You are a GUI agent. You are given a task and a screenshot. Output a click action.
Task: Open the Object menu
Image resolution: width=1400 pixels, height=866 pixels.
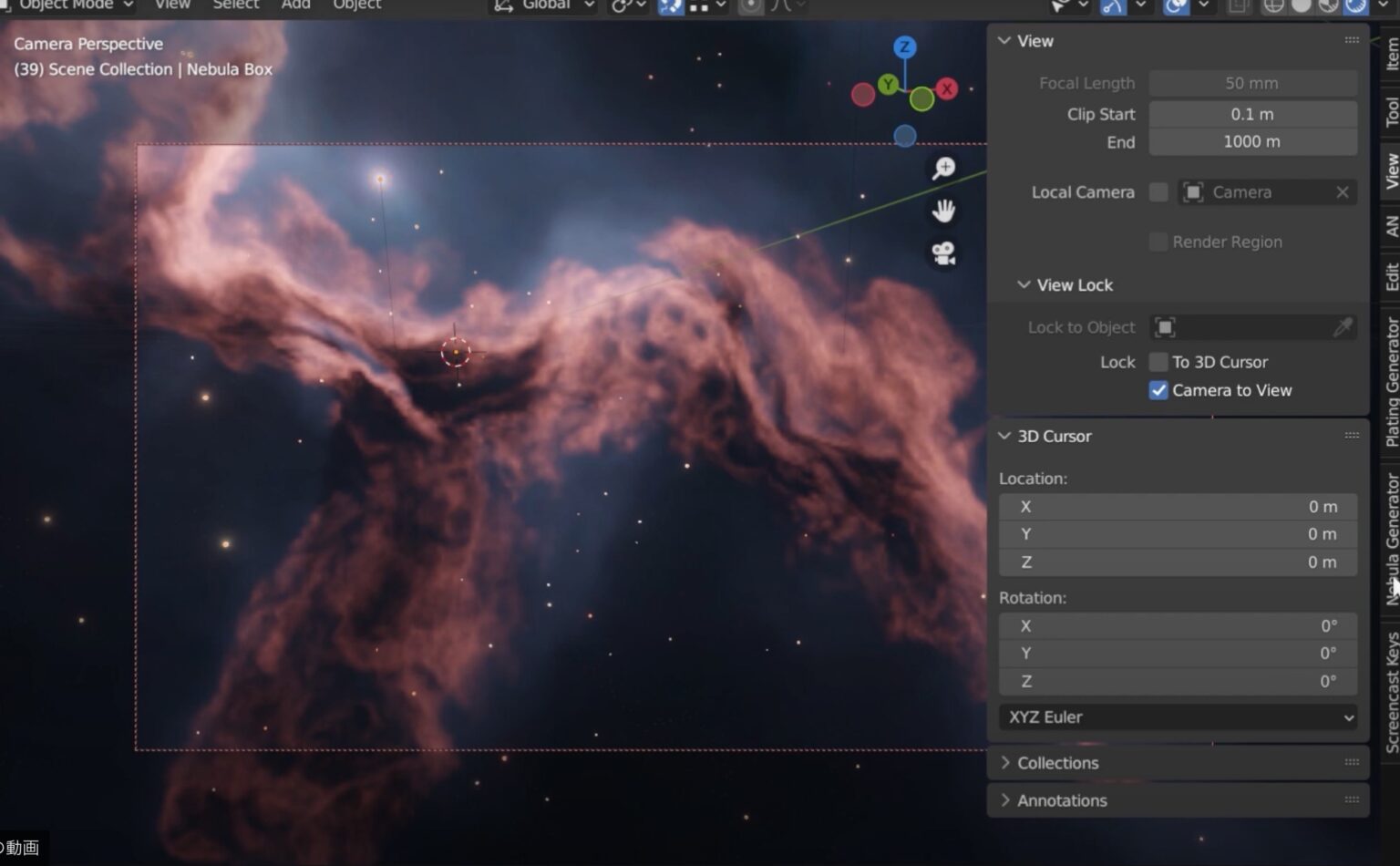coord(356,5)
